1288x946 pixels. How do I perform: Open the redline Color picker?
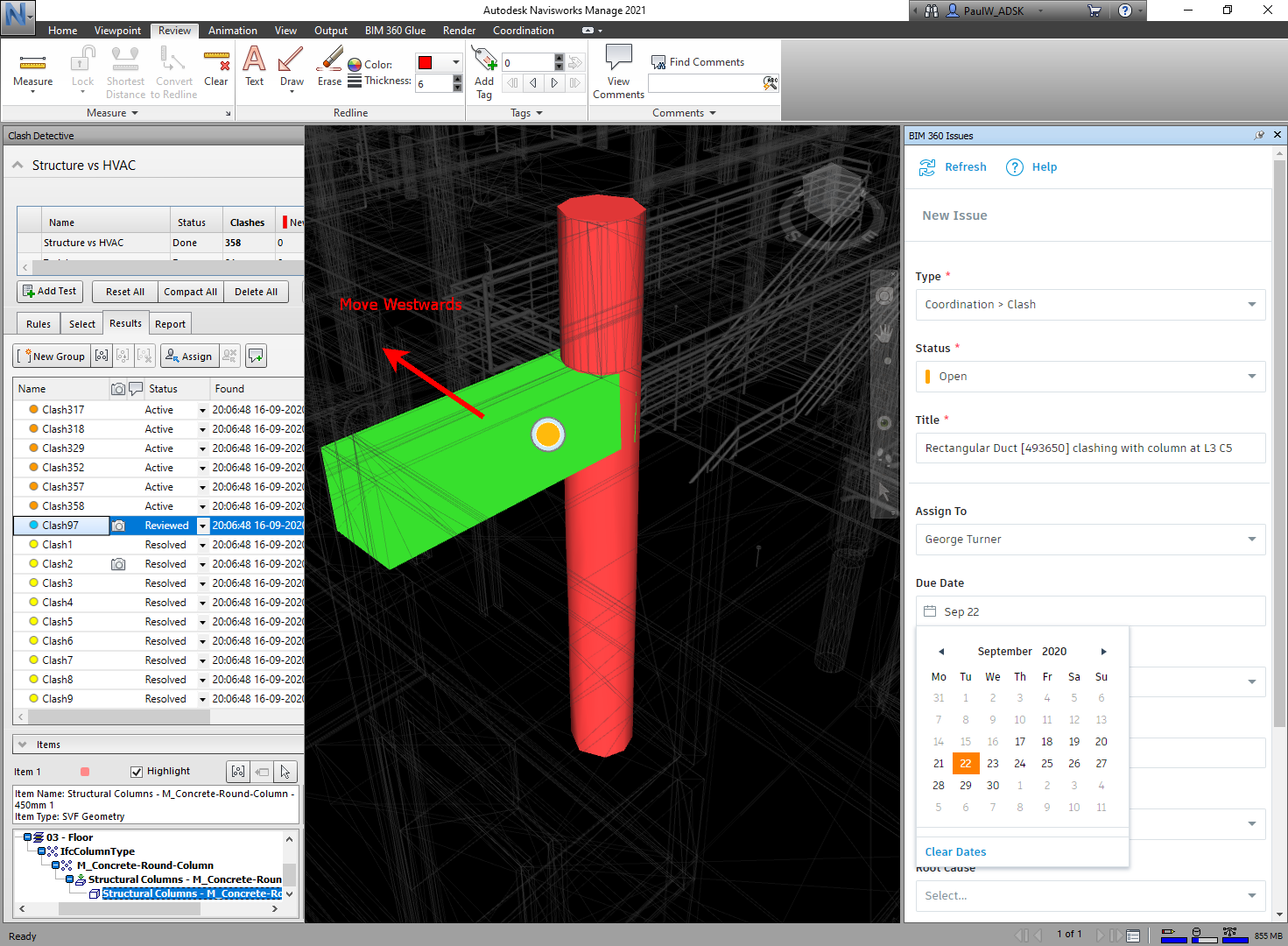[x=455, y=62]
